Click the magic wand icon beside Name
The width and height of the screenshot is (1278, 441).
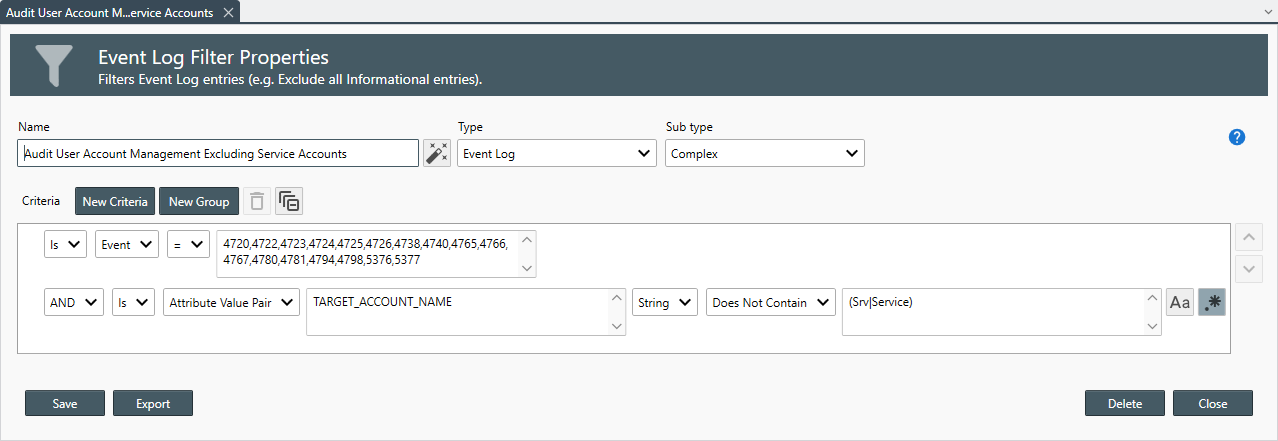[437, 153]
